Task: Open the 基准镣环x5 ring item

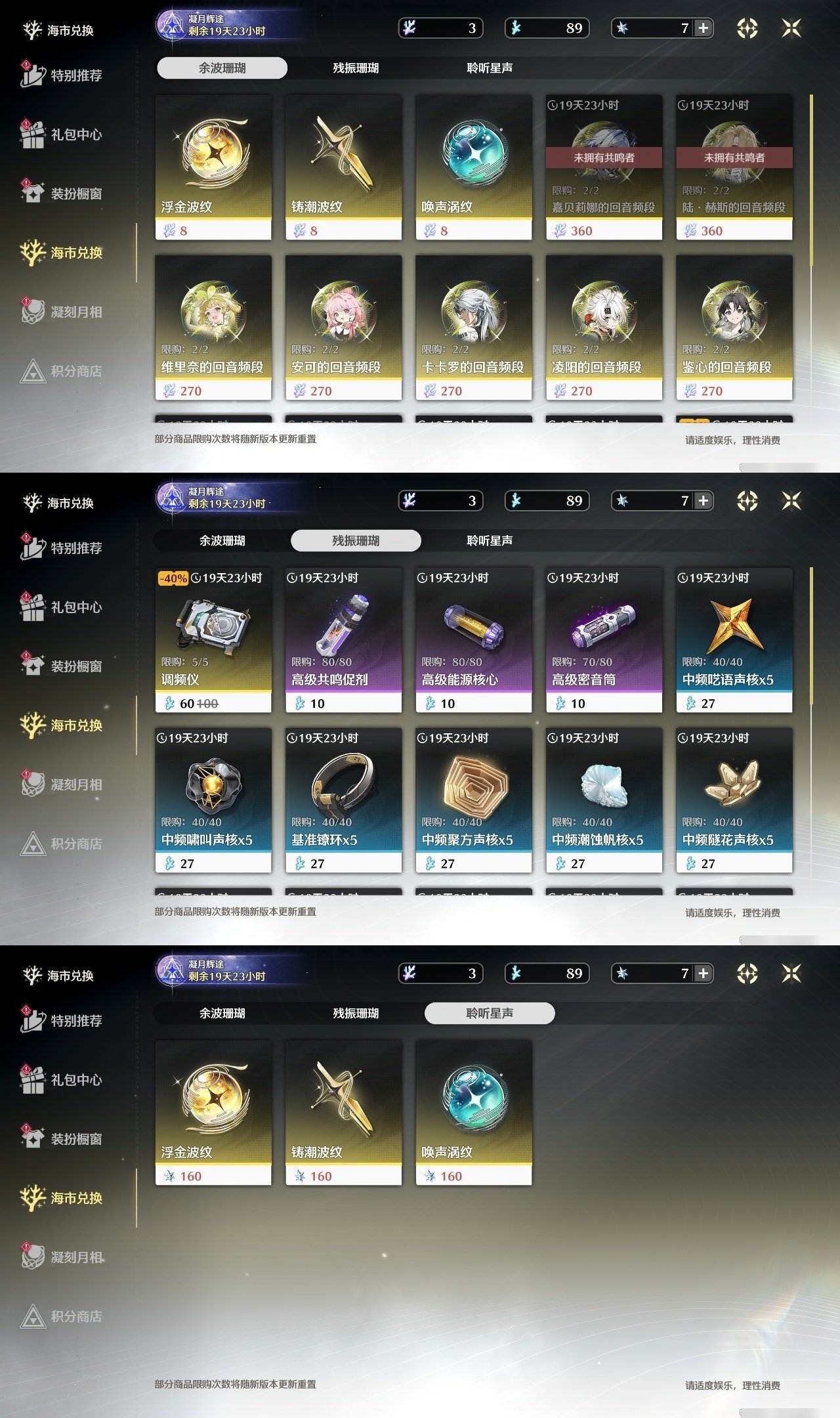Action: [343, 800]
